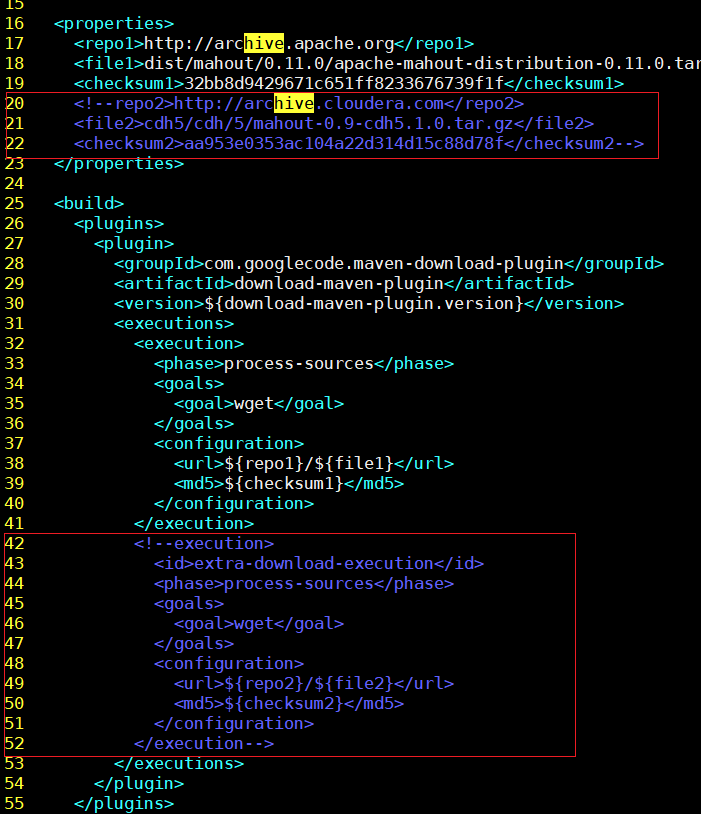Click id extra-download-execution line
The width and height of the screenshot is (701, 814).
(x=319, y=564)
